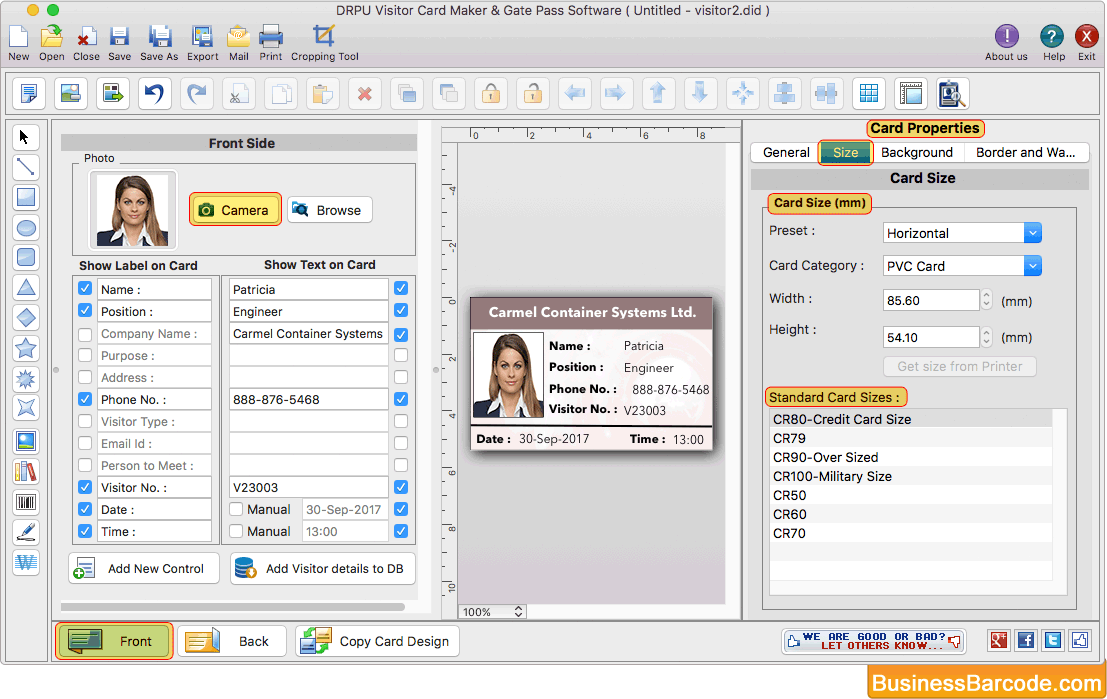
Task: Select the barcode tool in sidebar
Action: (26, 502)
